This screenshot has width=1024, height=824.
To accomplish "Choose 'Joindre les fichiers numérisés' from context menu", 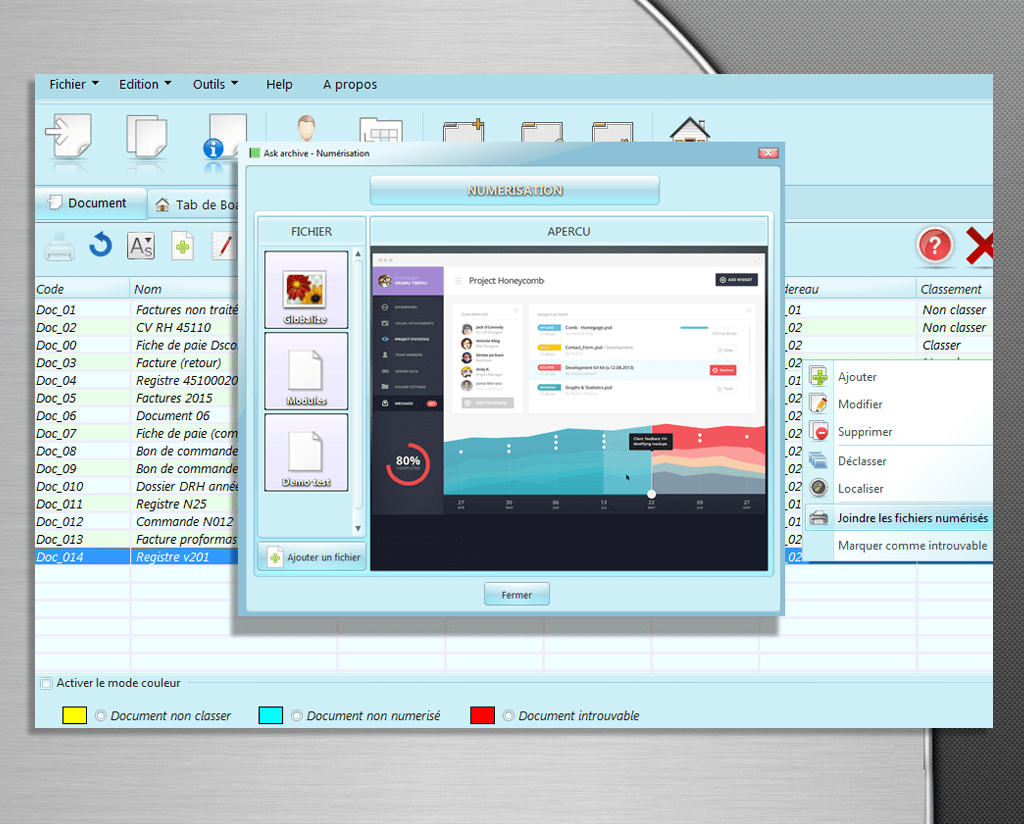I will [911, 518].
